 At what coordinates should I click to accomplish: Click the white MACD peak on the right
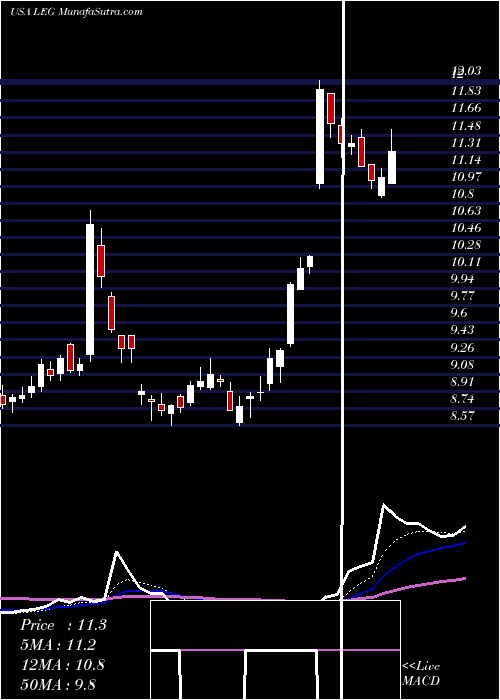[x=383, y=505]
